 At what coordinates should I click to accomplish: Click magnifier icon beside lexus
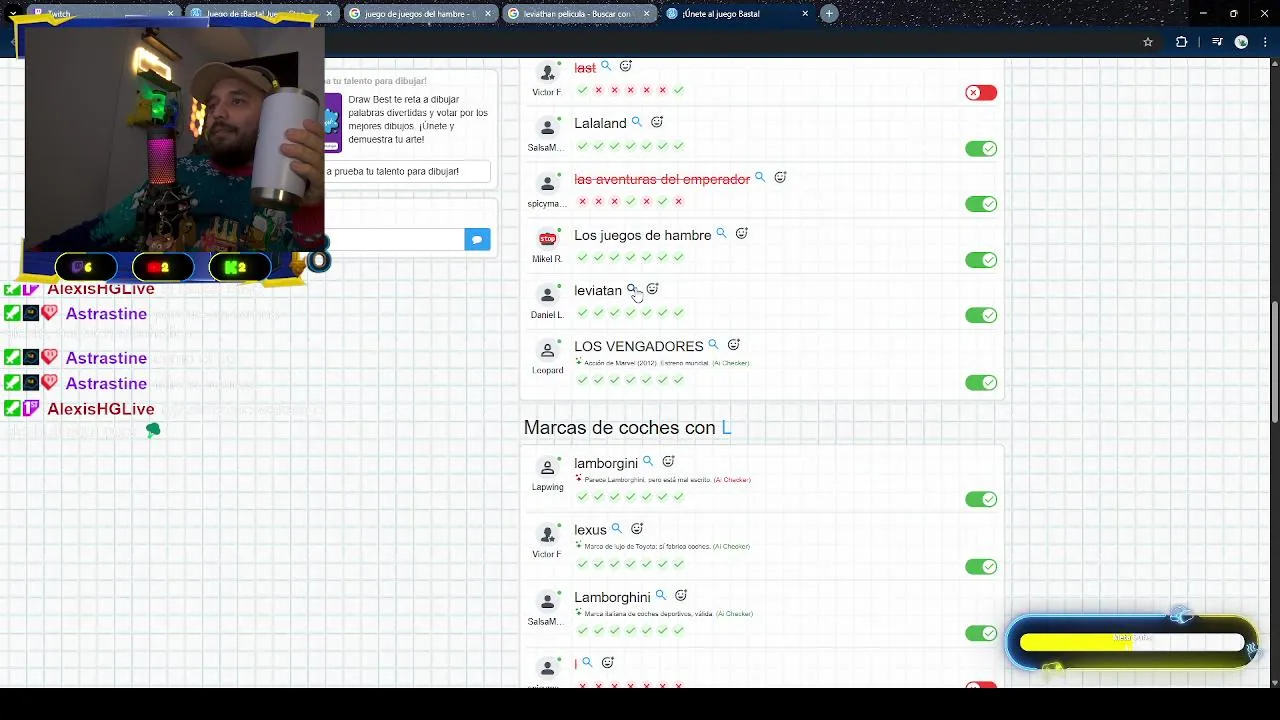point(617,529)
